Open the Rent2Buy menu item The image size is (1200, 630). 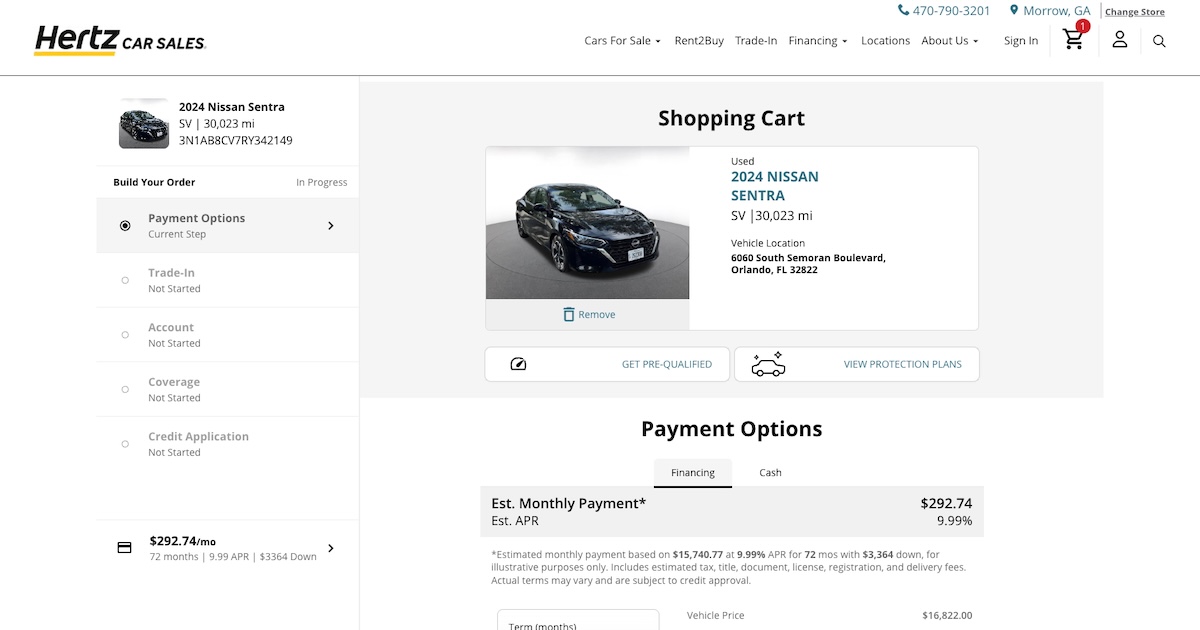[x=698, y=41]
